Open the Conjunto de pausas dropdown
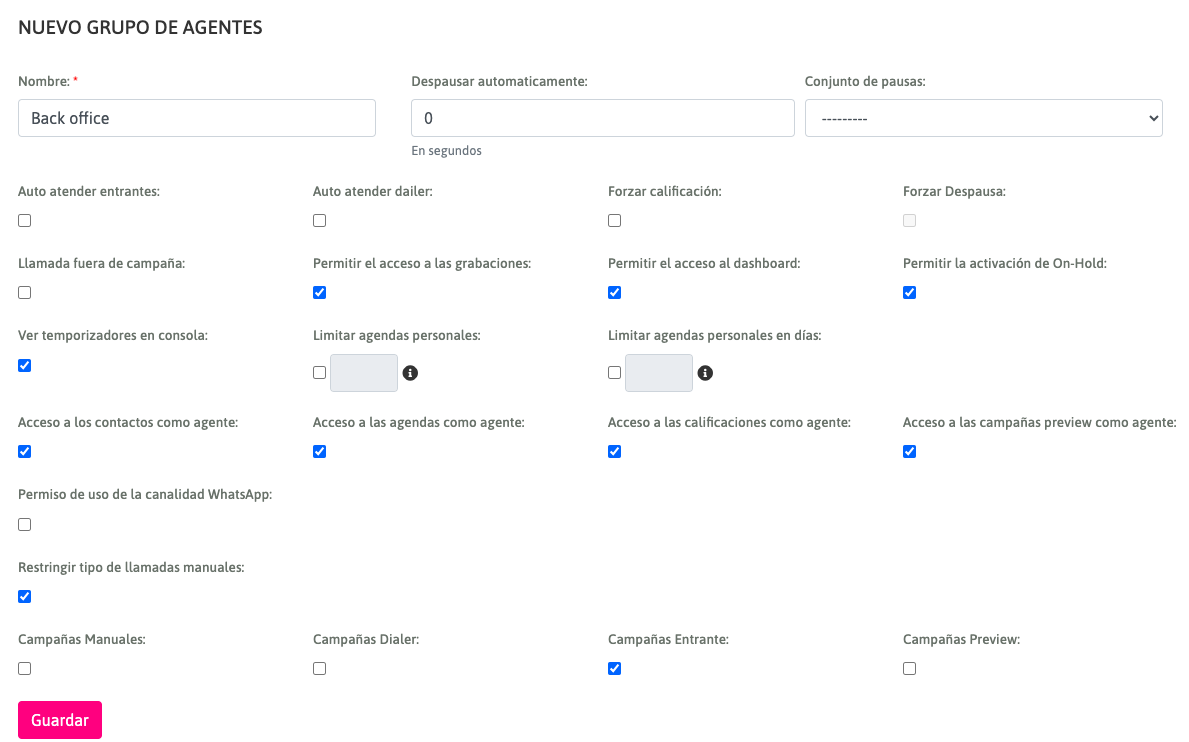 pos(983,118)
